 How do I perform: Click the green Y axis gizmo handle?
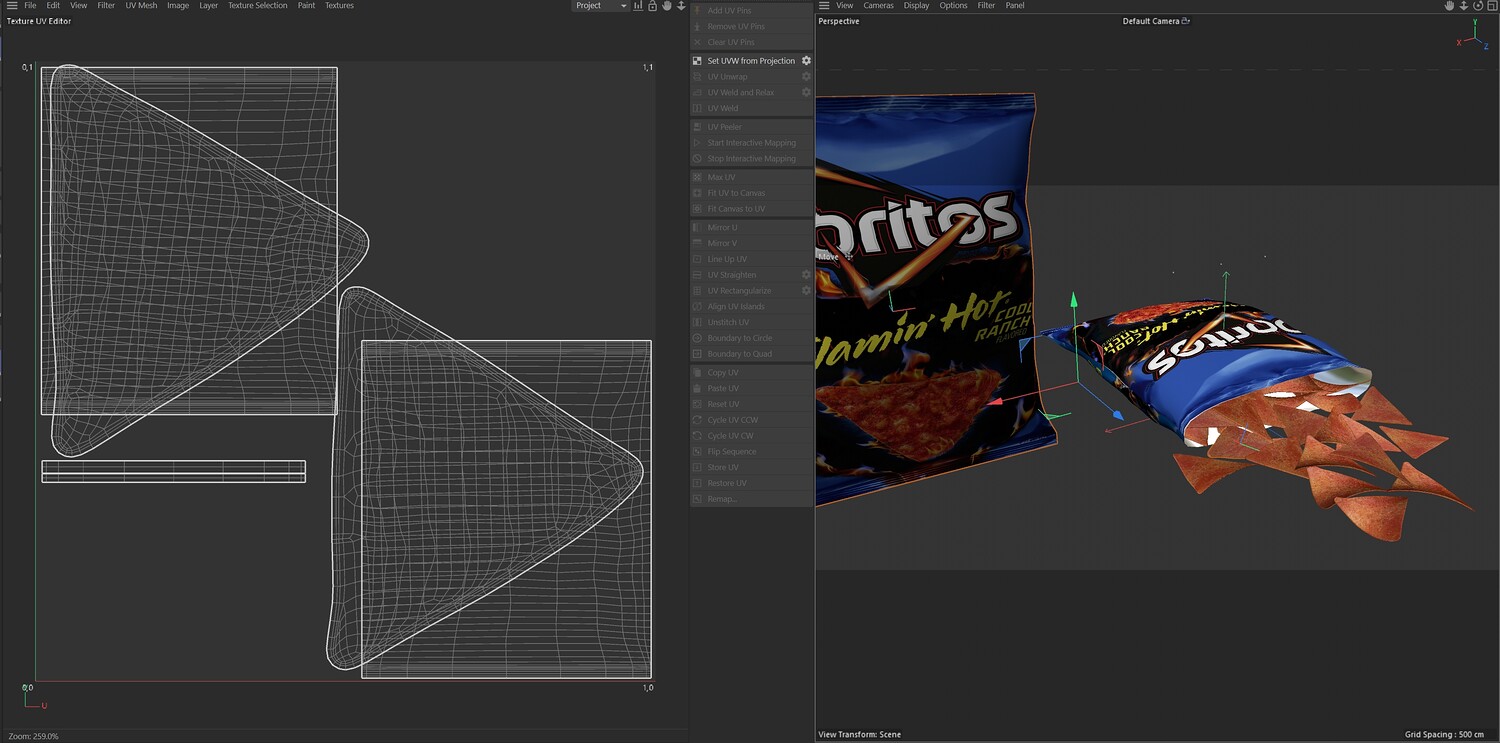click(1074, 299)
